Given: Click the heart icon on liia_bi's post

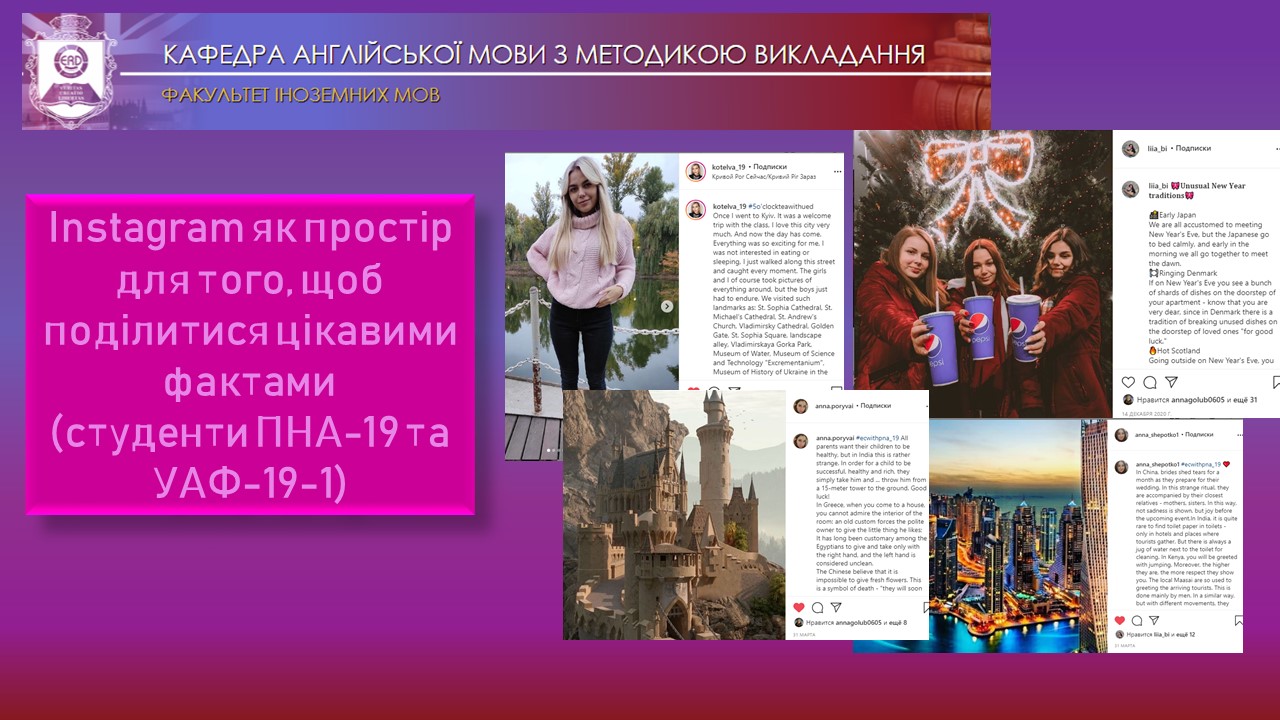Looking at the screenshot, I should point(1128,382).
